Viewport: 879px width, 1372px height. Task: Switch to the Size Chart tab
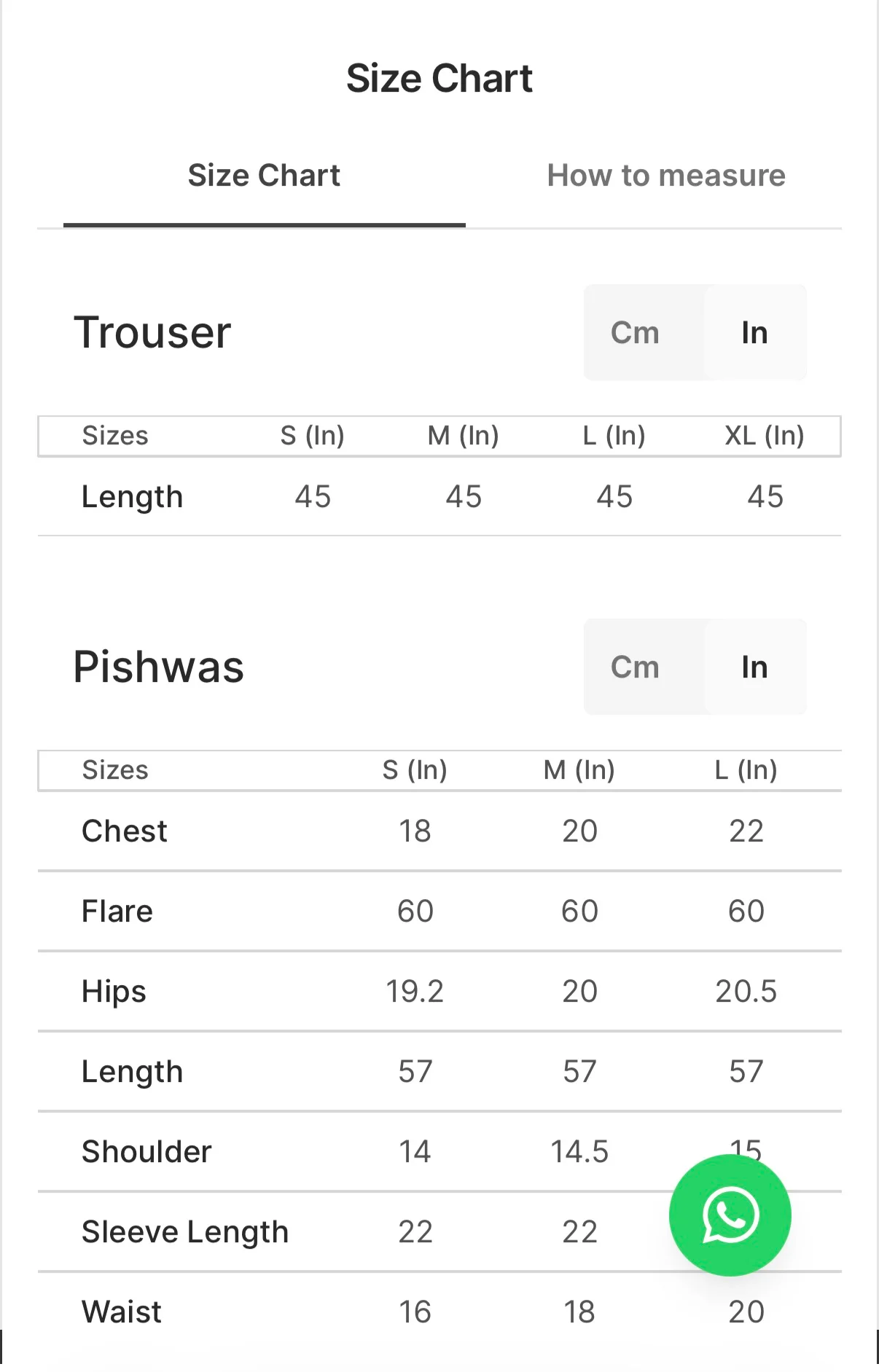(x=264, y=176)
